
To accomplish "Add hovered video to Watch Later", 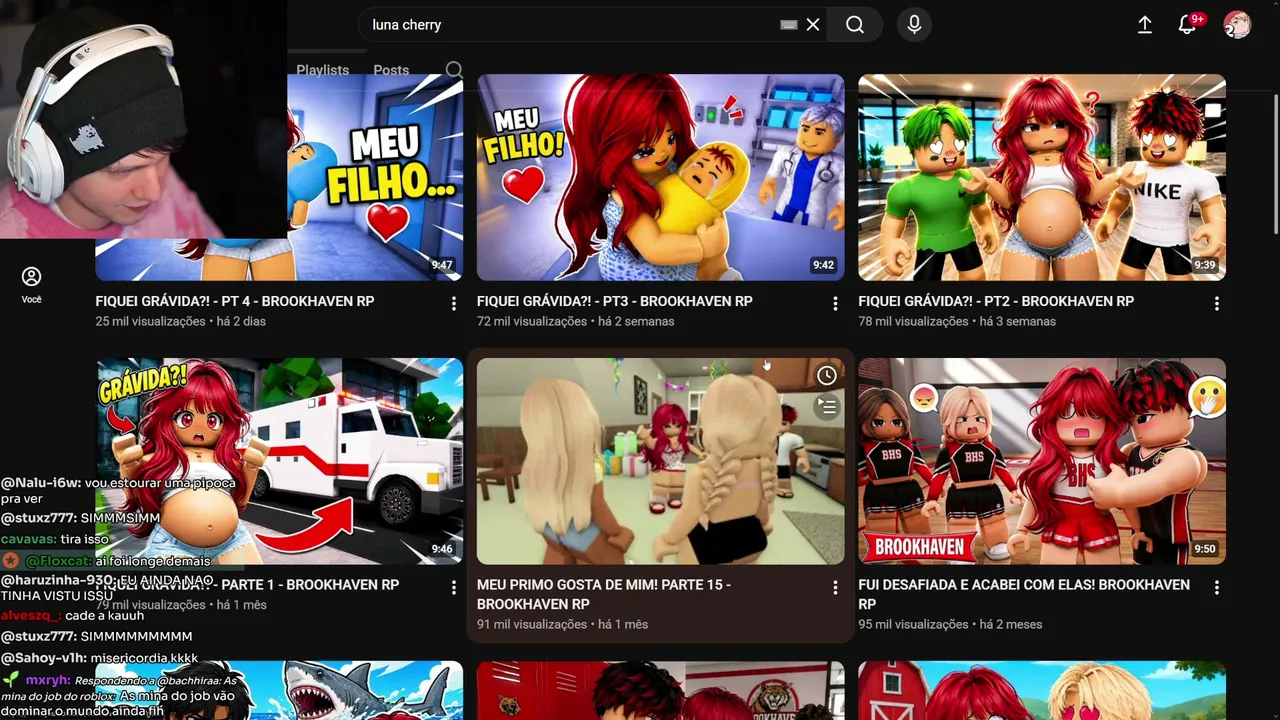I will [x=827, y=376].
